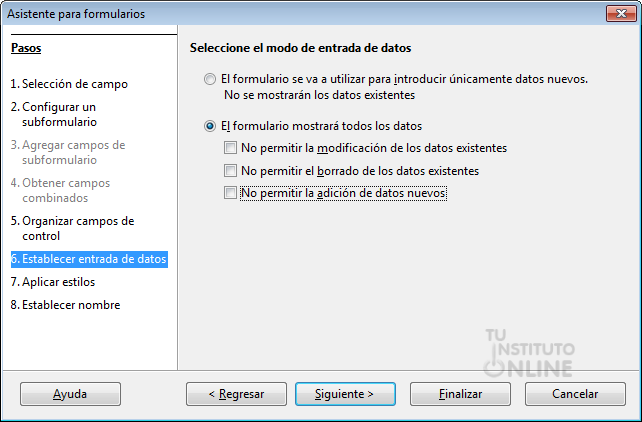The image size is (642, 422).
Task: Click step 4 Obtener campos combinados
Action: pos(60,190)
